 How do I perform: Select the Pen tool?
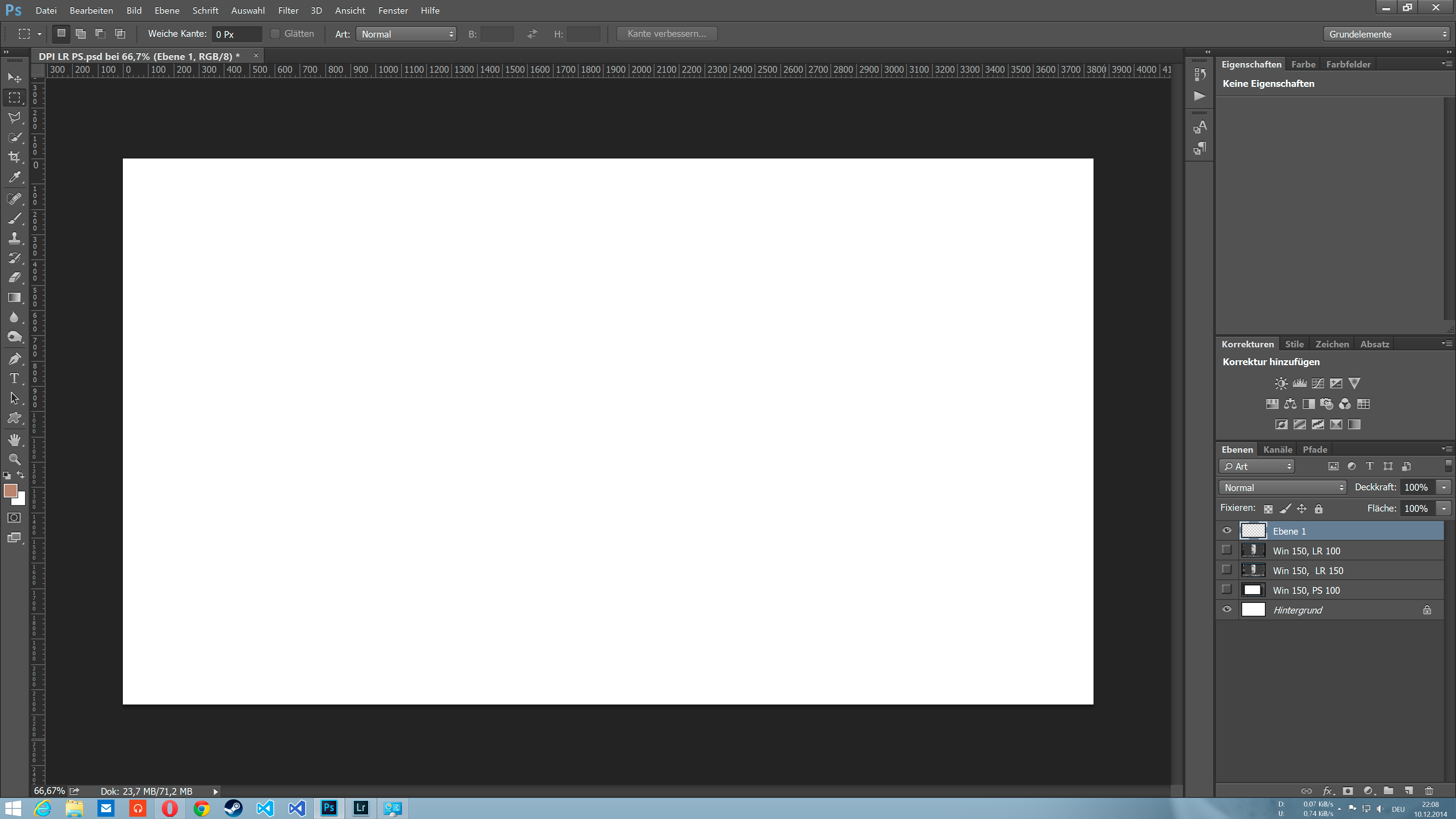click(x=15, y=358)
